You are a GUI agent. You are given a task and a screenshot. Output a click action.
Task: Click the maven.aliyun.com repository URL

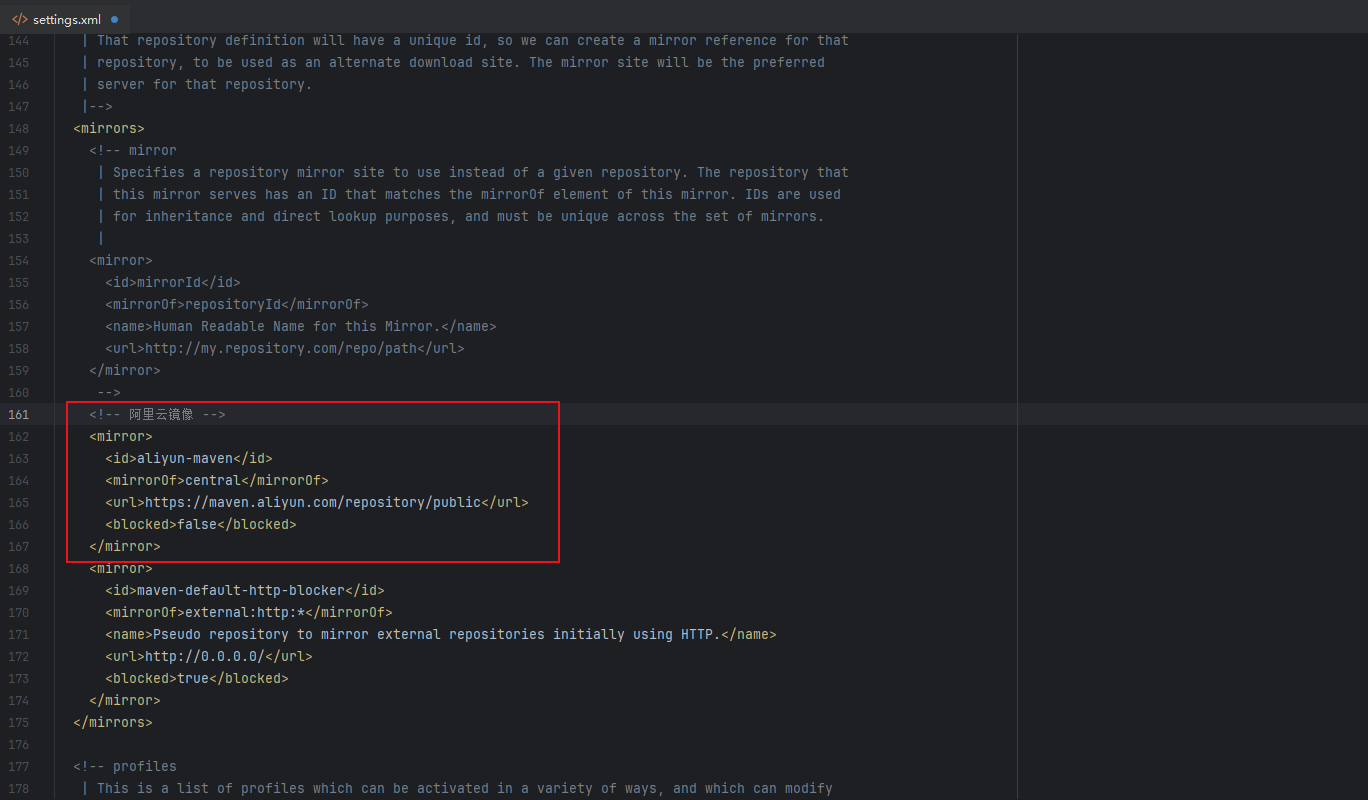pyautogui.click(x=313, y=502)
